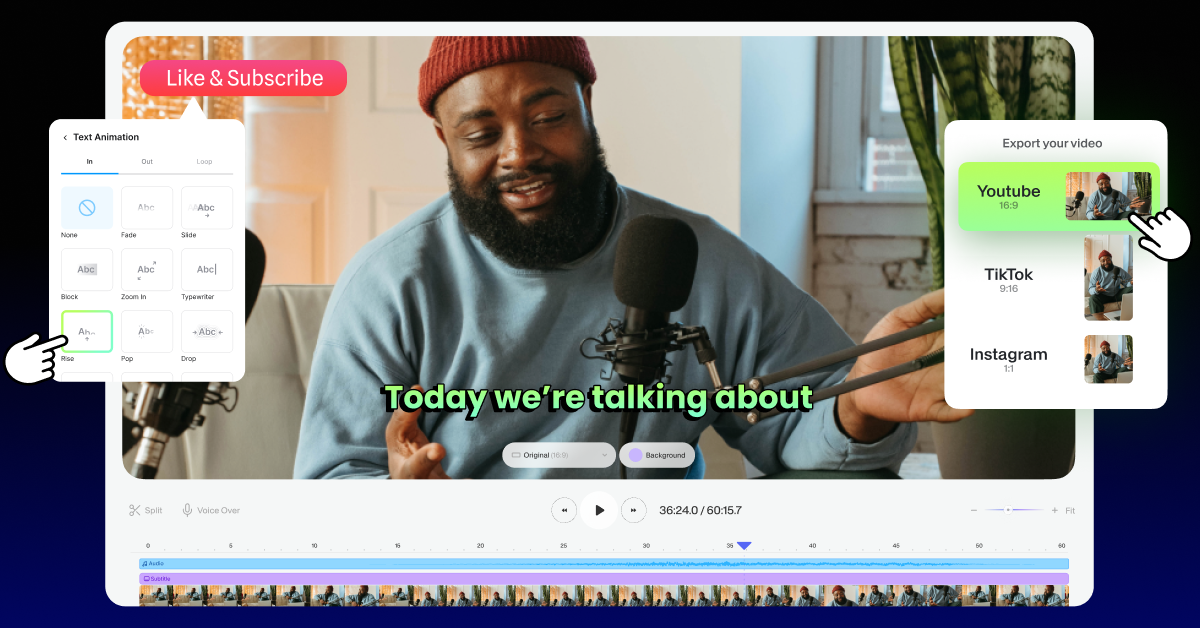Select the None text animation icon
The width and height of the screenshot is (1200, 628).
(x=87, y=208)
